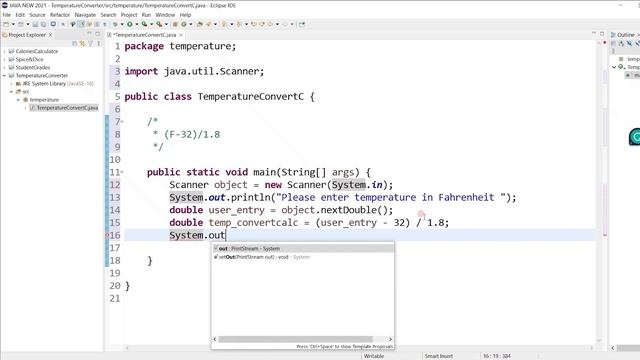Viewport: 640px width, 360px height.
Task: Open the New Java Class dropdown arrow
Action: point(191,24)
